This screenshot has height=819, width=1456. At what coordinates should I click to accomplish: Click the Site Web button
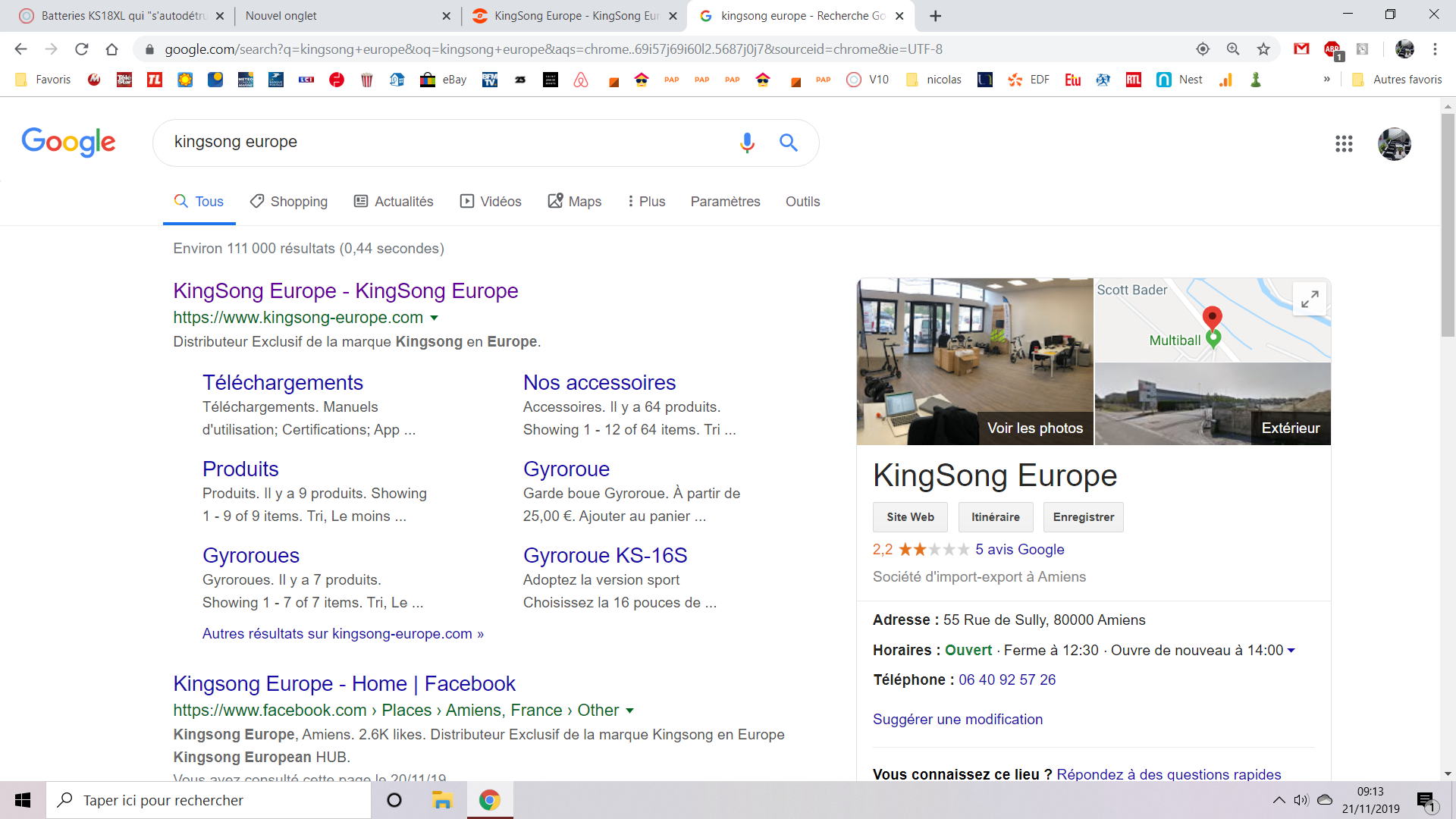[910, 517]
